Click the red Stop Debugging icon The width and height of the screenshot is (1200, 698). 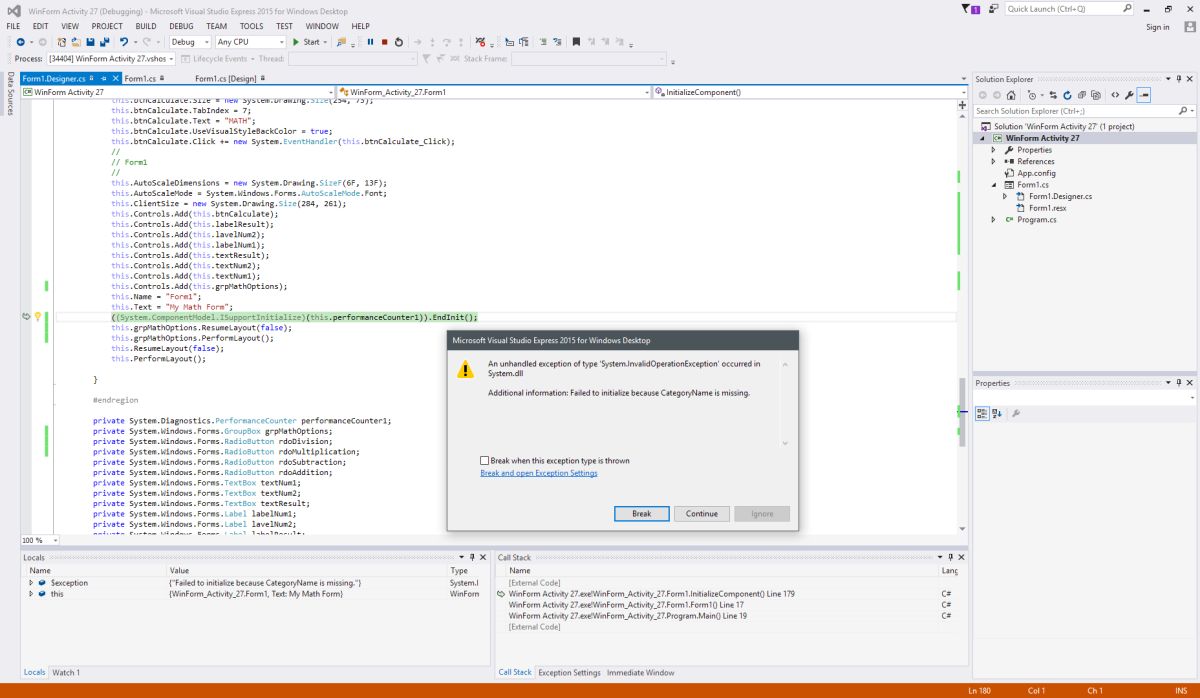384,42
